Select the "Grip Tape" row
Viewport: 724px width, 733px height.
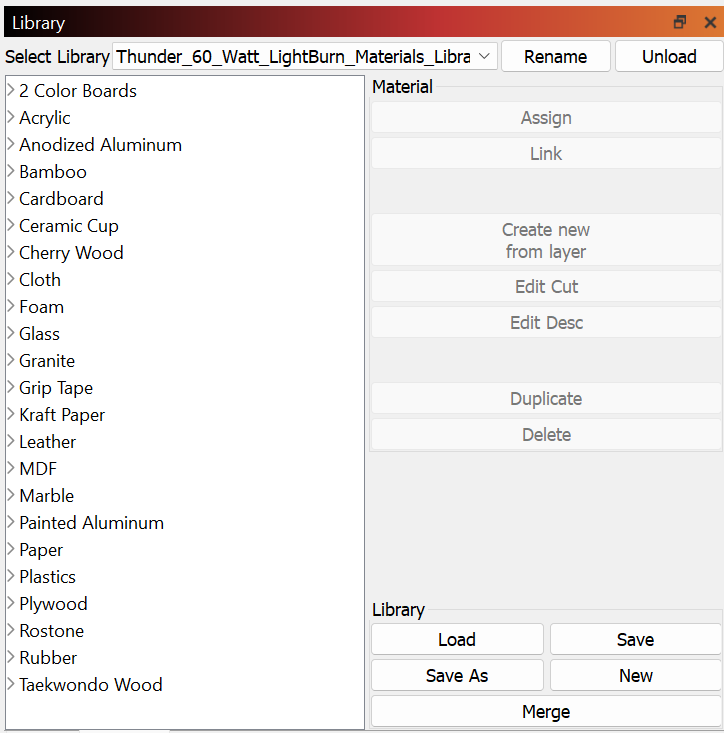pos(56,388)
